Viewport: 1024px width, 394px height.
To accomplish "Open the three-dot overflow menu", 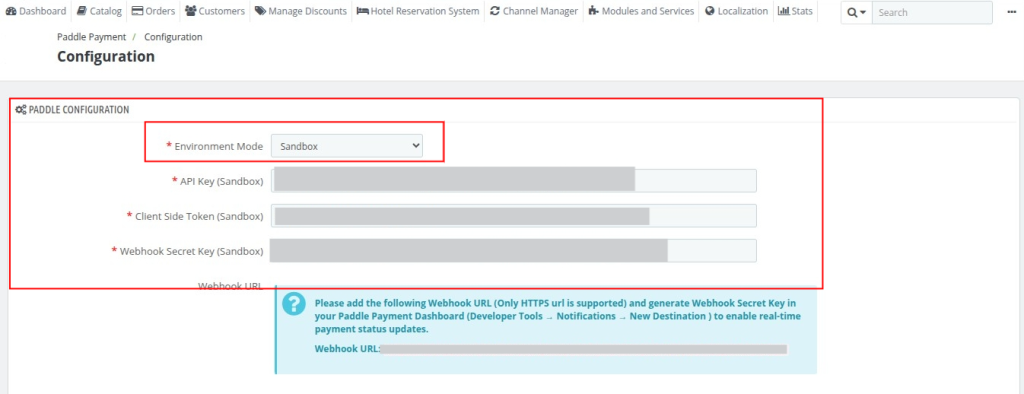I will click(x=1012, y=12).
